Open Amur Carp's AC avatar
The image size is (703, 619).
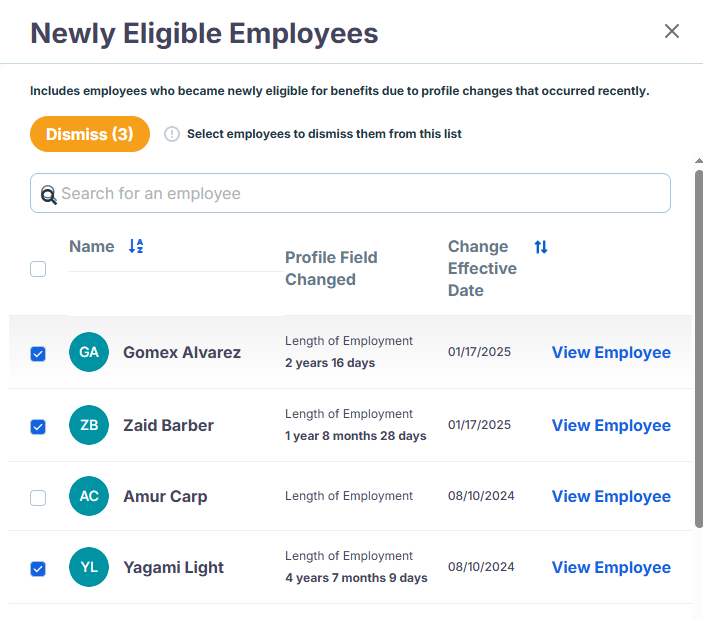click(89, 496)
